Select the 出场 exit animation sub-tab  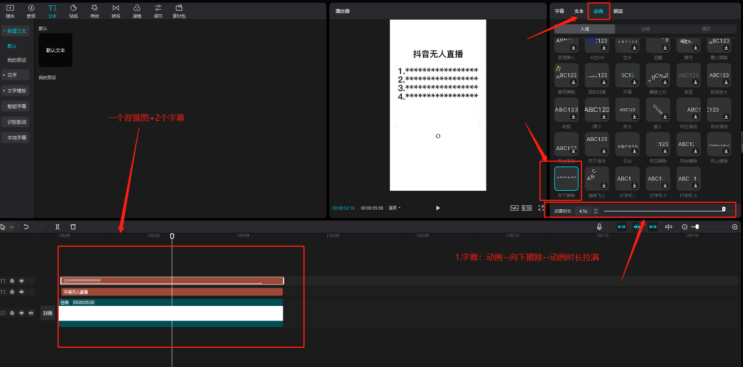coord(645,29)
